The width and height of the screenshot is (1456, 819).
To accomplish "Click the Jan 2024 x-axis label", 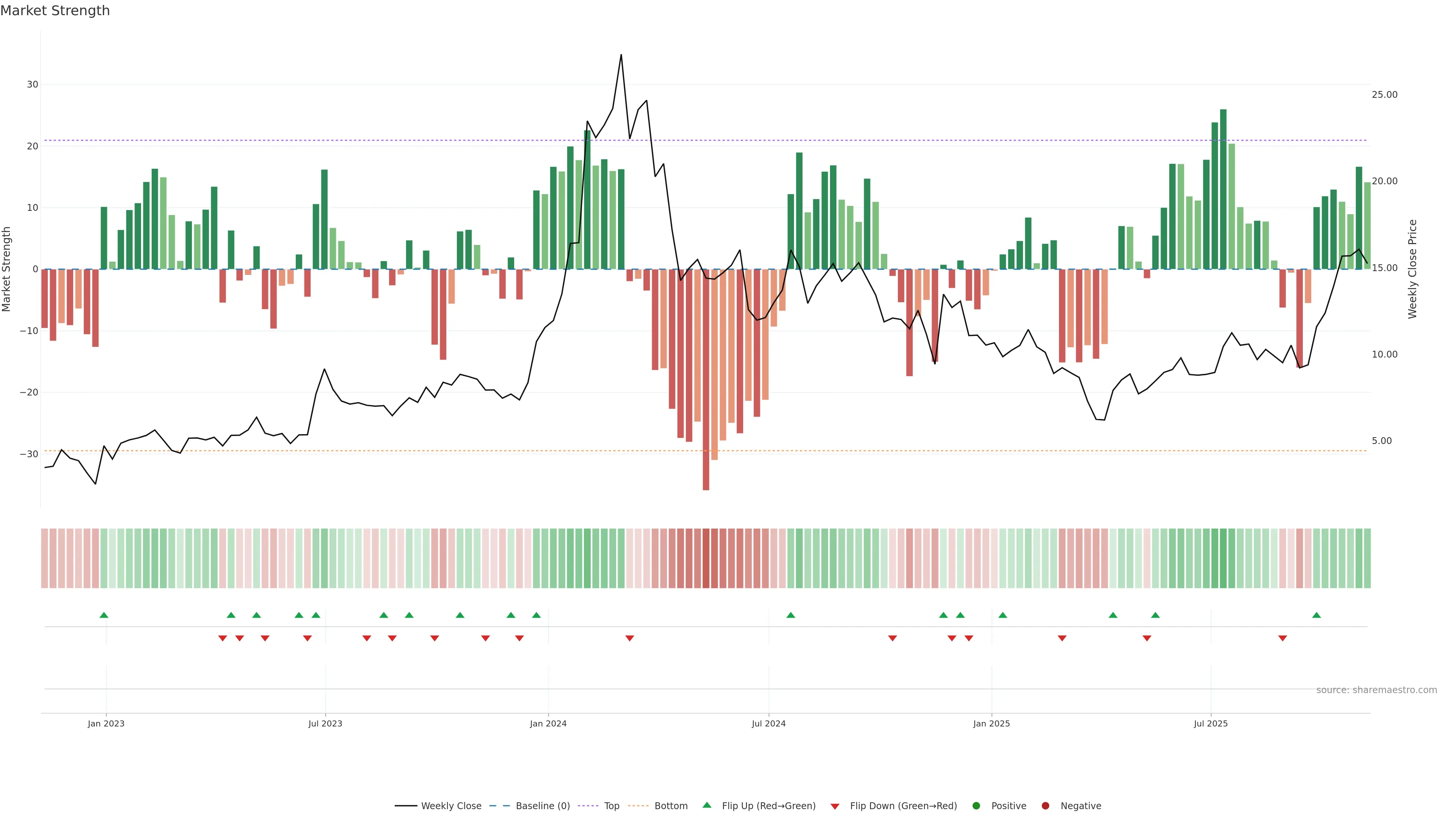I will [x=548, y=723].
